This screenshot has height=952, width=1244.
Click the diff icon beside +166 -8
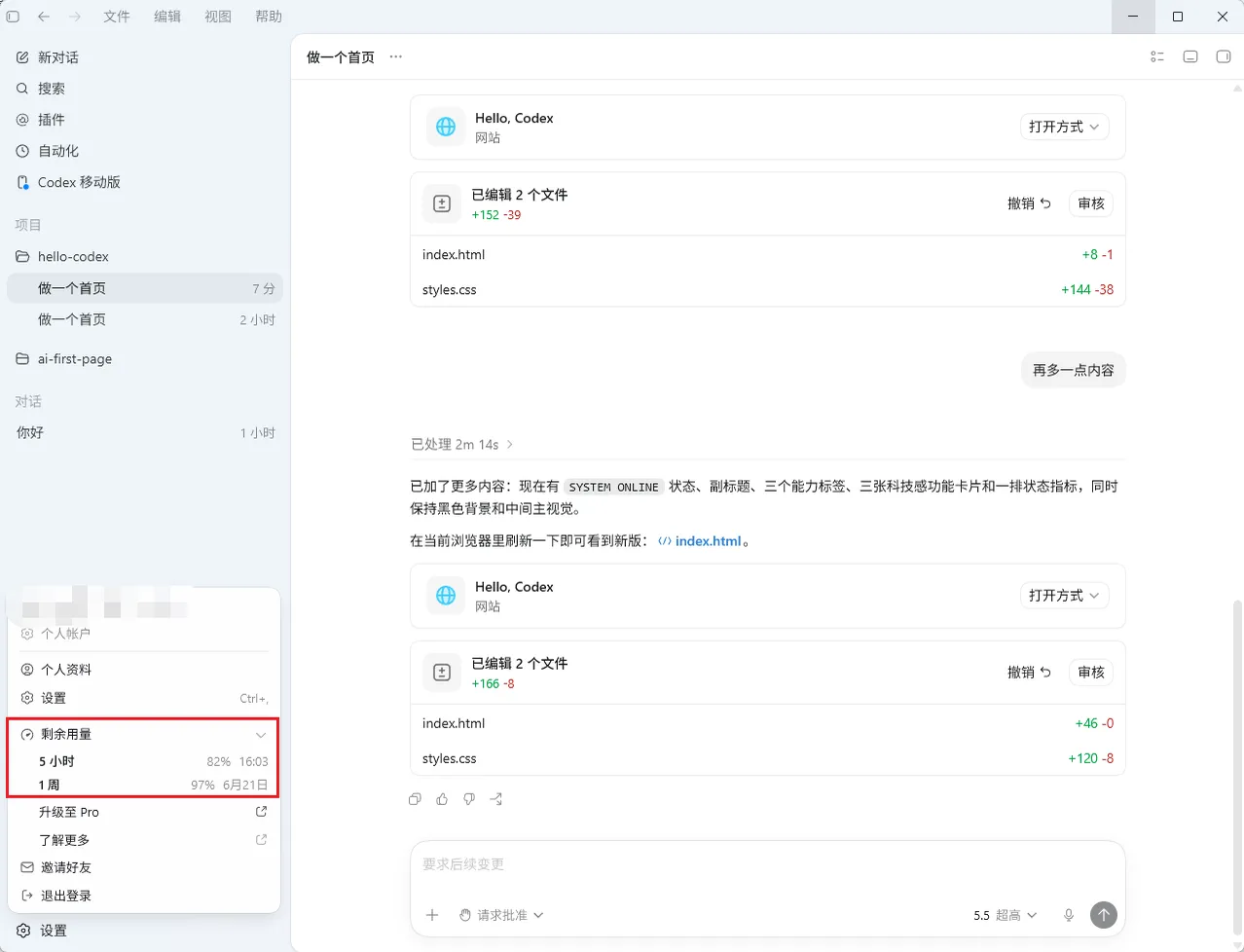point(442,672)
